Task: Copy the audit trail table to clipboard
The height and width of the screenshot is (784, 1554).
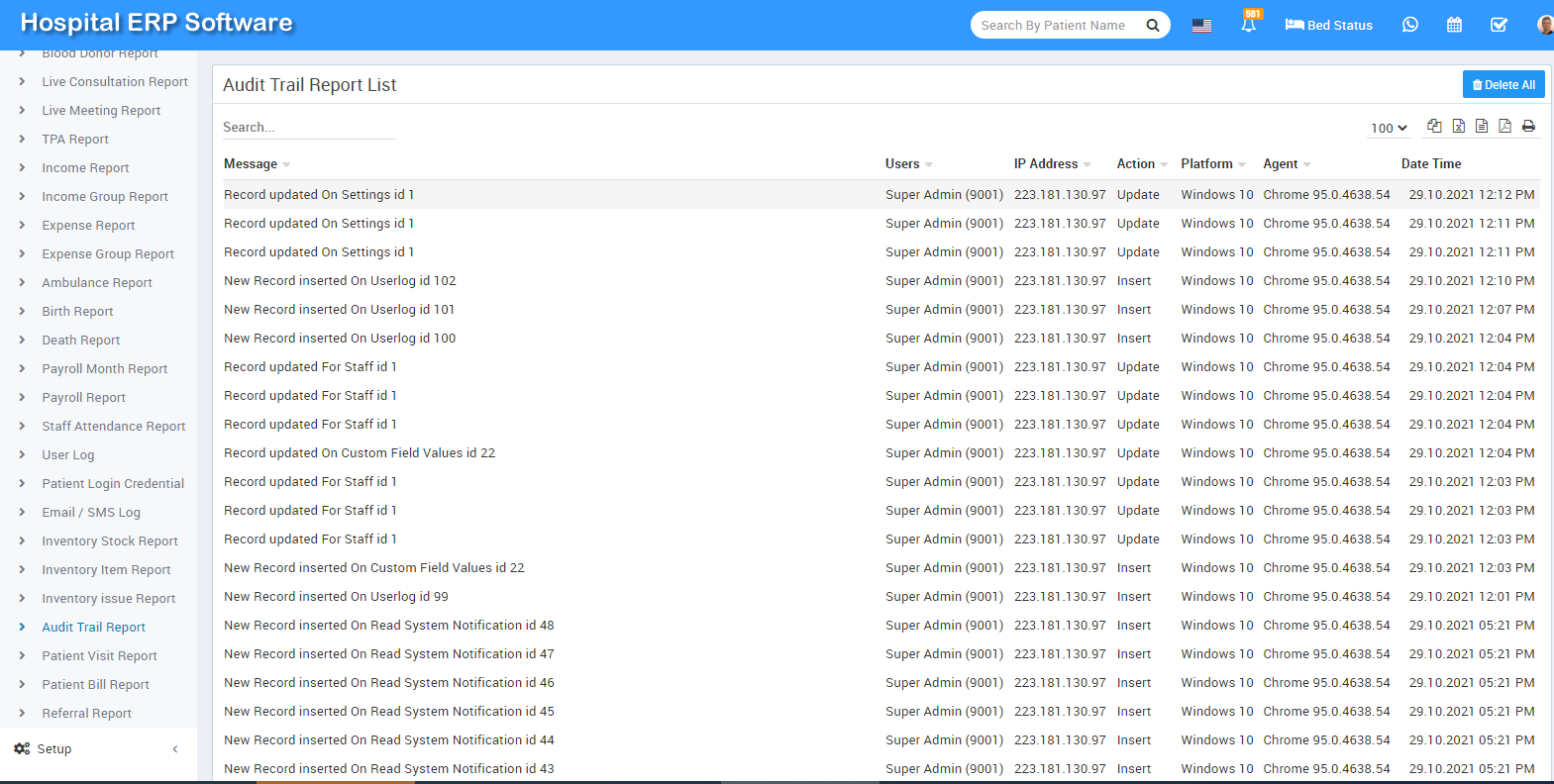Action: (1434, 126)
